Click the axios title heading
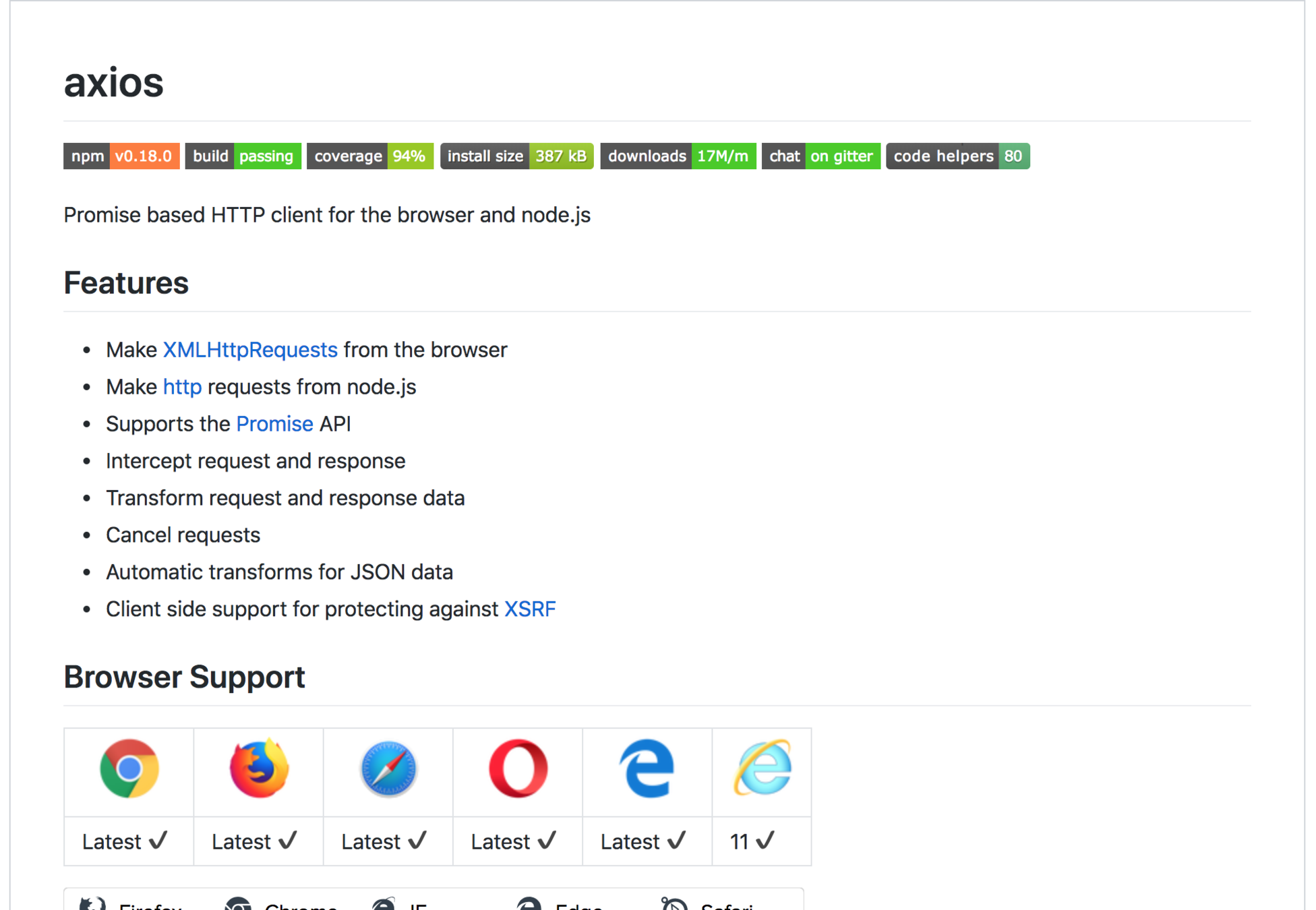The height and width of the screenshot is (910, 1316). tap(113, 83)
